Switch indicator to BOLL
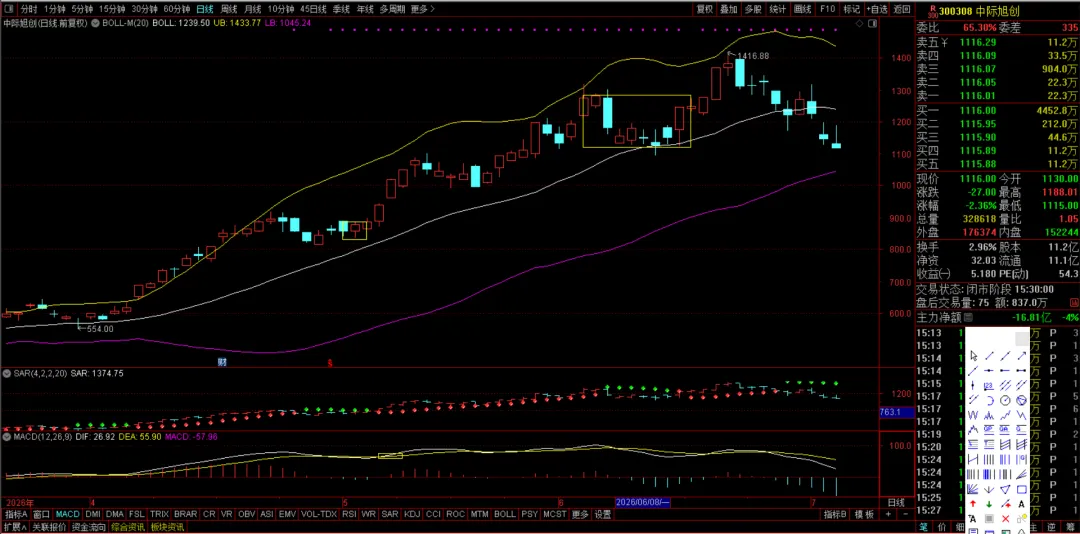 pyautogui.click(x=505, y=514)
